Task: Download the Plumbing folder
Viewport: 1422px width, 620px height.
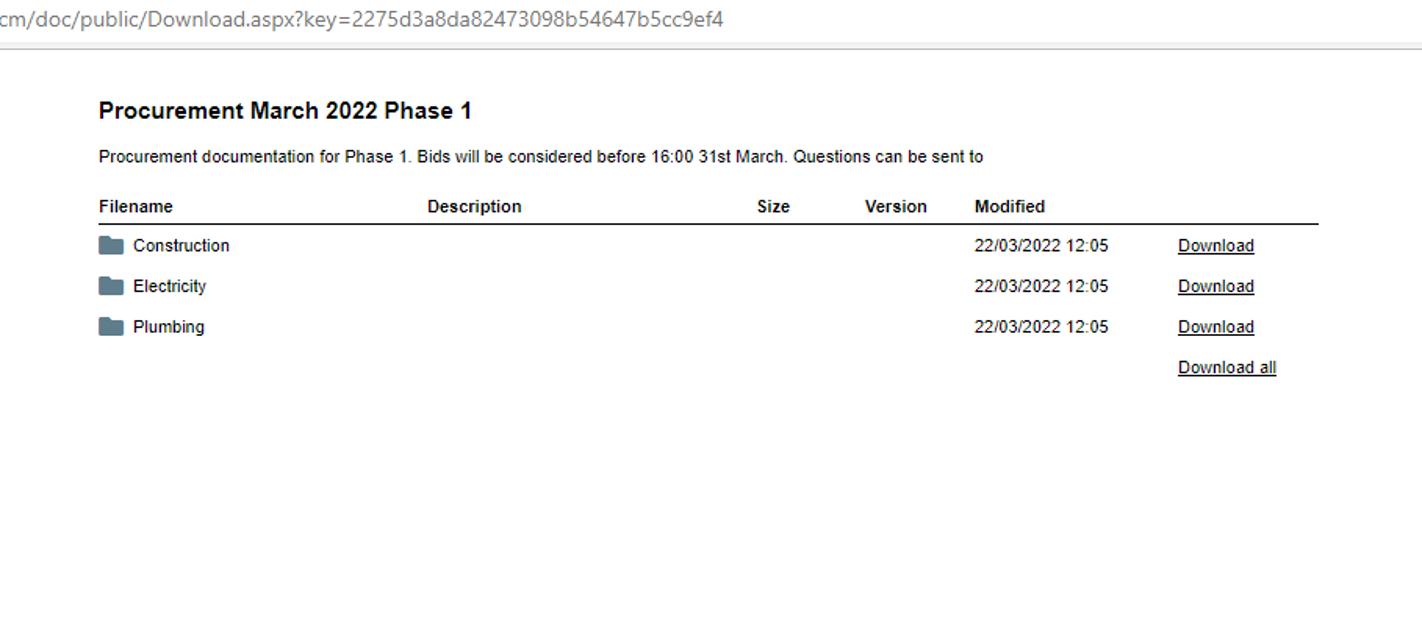Action: coord(1216,327)
